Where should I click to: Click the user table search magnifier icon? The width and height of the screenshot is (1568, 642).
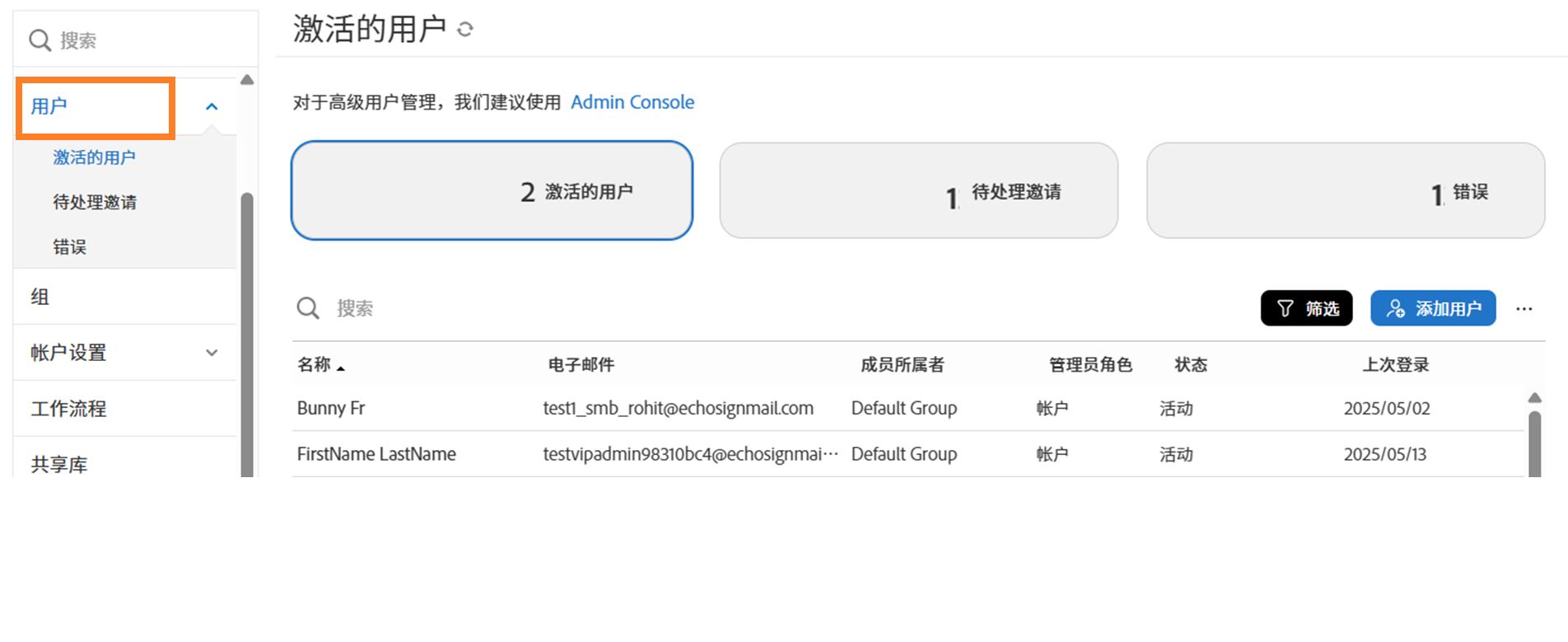308,308
